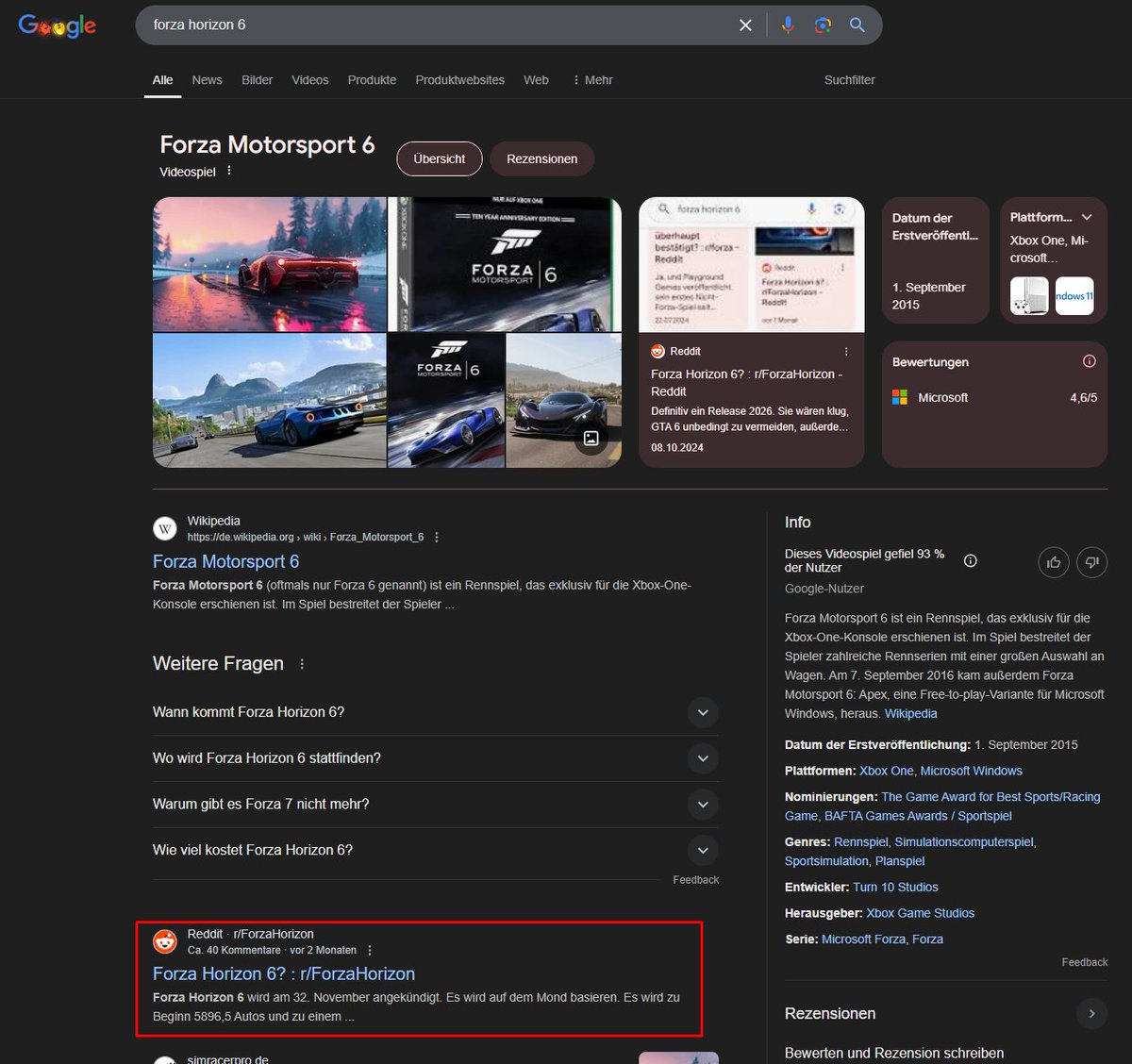Viewport: 1132px width, 1064px height.
Task: Click the Windows 11 platform image
Action: [1074, 295]
